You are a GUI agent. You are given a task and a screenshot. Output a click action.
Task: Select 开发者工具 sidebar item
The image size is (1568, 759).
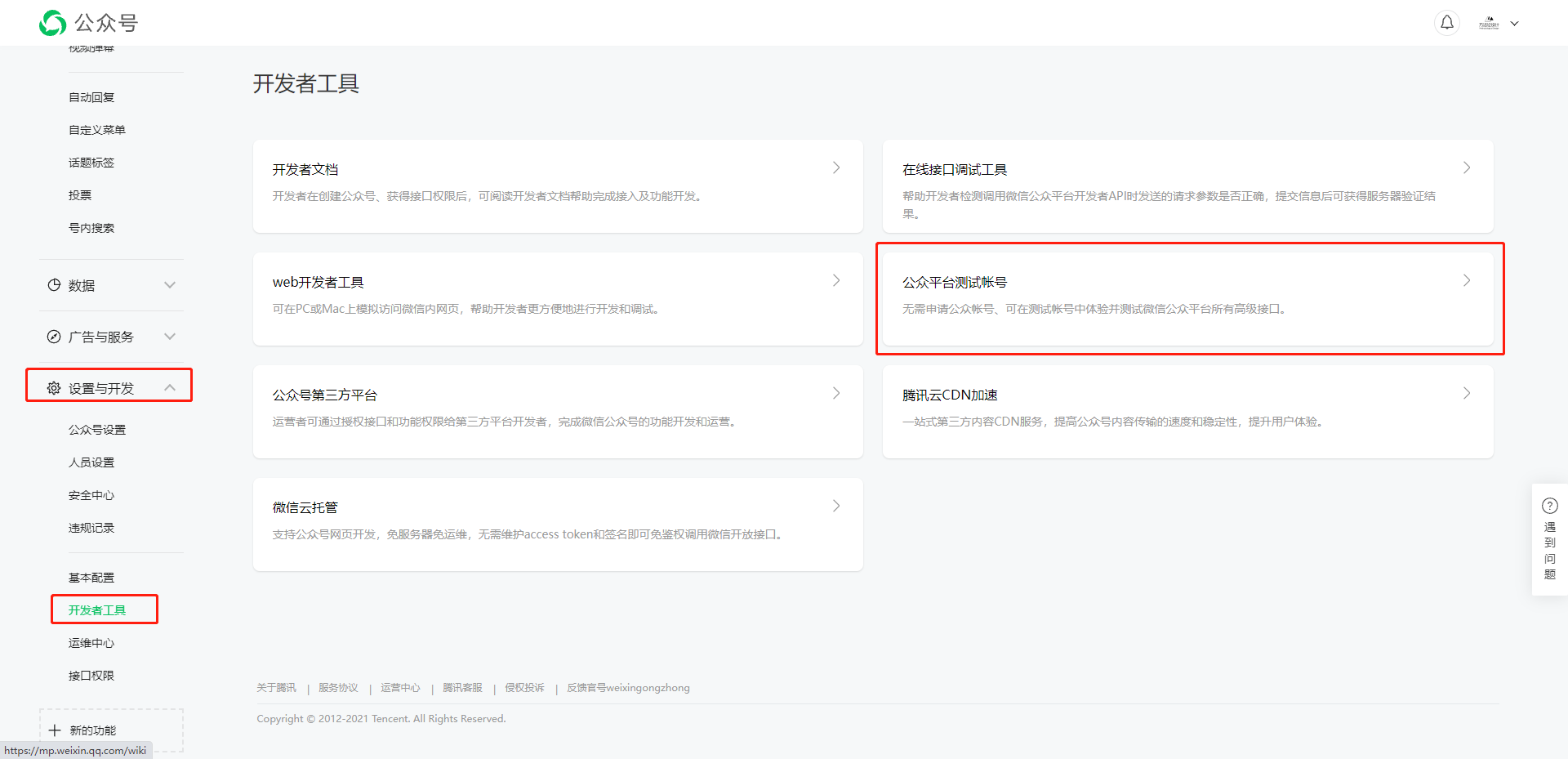pos(97,610)
